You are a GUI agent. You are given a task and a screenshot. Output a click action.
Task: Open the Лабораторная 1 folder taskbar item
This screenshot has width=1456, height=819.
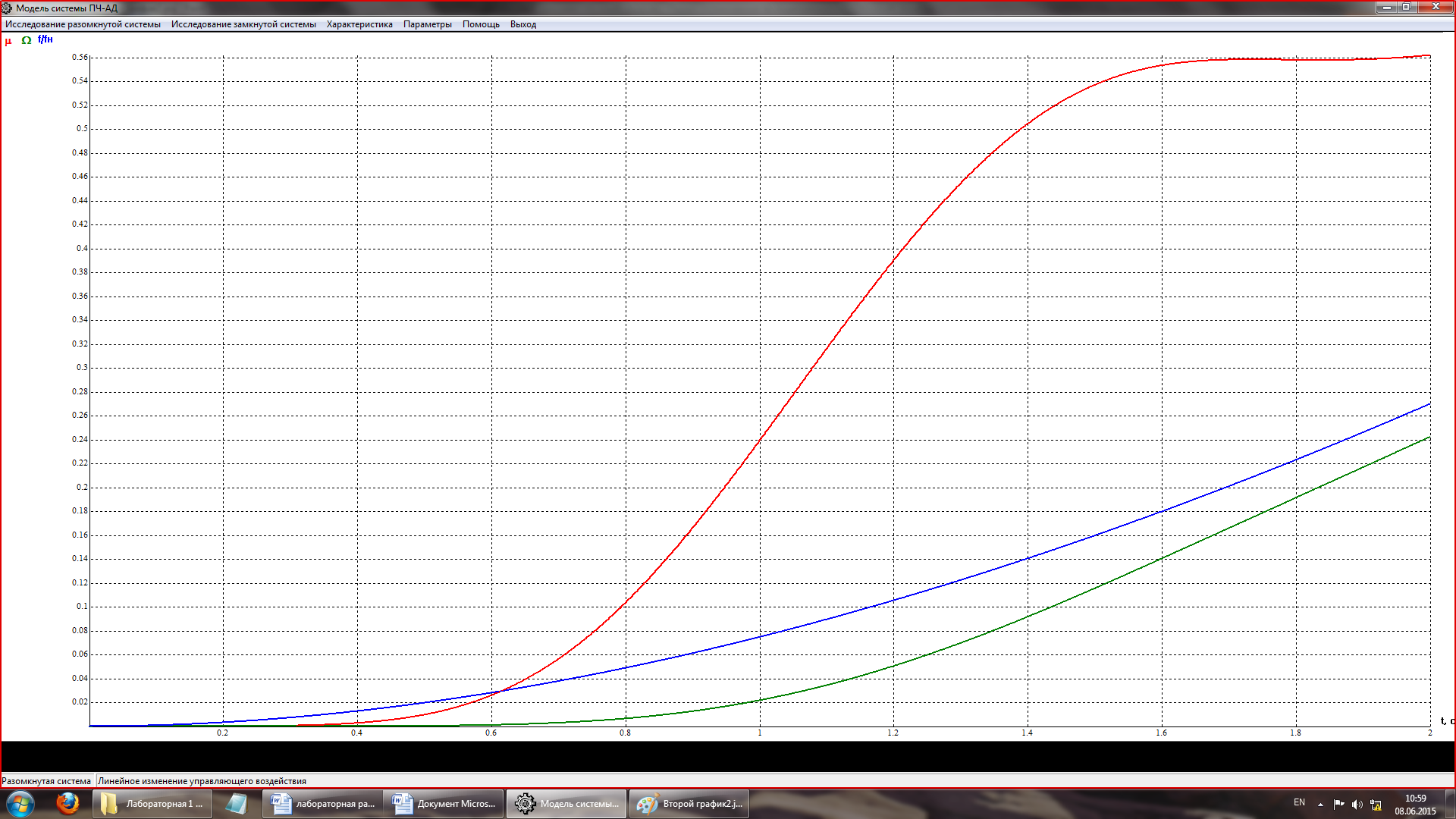[152, 804]
